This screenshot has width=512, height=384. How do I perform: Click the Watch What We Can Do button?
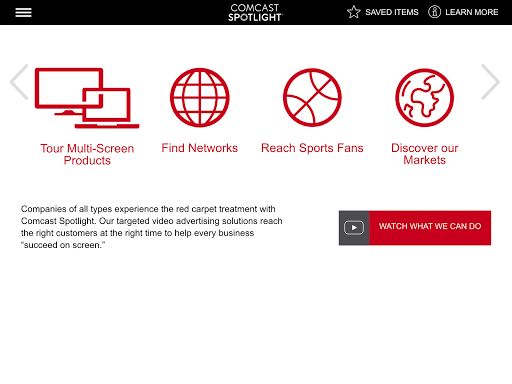[x=415, y=228]
